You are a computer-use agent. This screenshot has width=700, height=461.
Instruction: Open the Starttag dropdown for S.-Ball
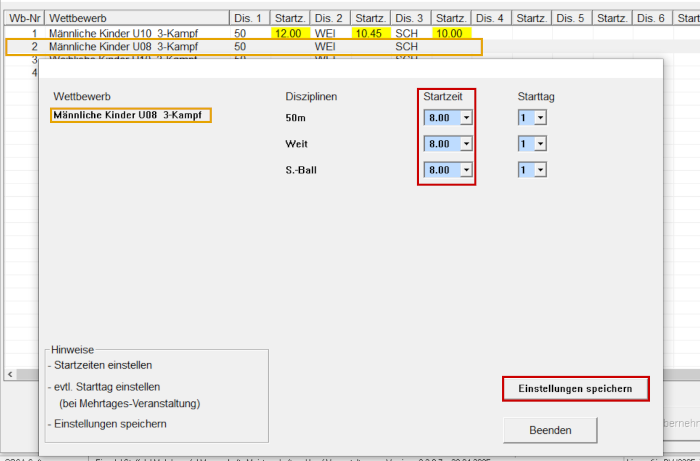pyautogui.click(x=540, y=170)
